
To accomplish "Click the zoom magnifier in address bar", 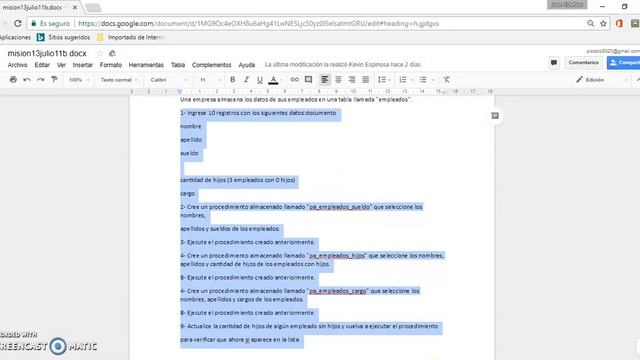I will point(591,23).
